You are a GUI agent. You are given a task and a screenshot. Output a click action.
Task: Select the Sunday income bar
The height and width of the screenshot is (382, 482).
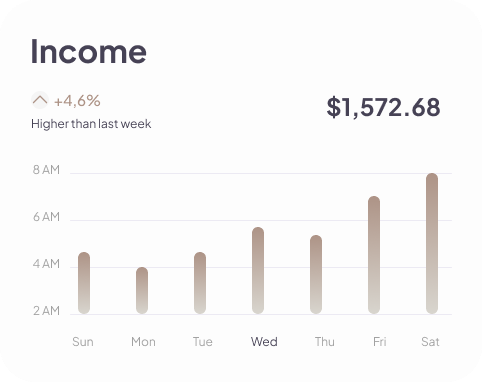coord(84,283)
